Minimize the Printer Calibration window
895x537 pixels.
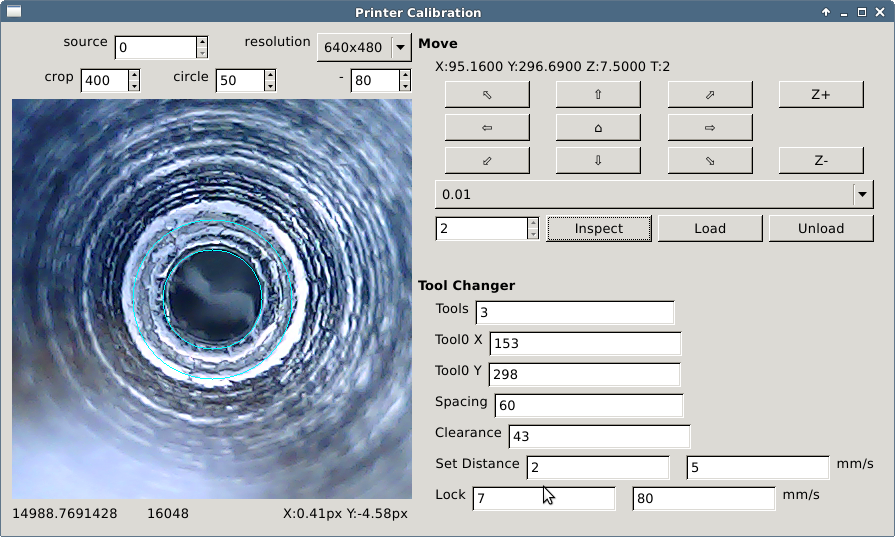click(x=844, y=12)
